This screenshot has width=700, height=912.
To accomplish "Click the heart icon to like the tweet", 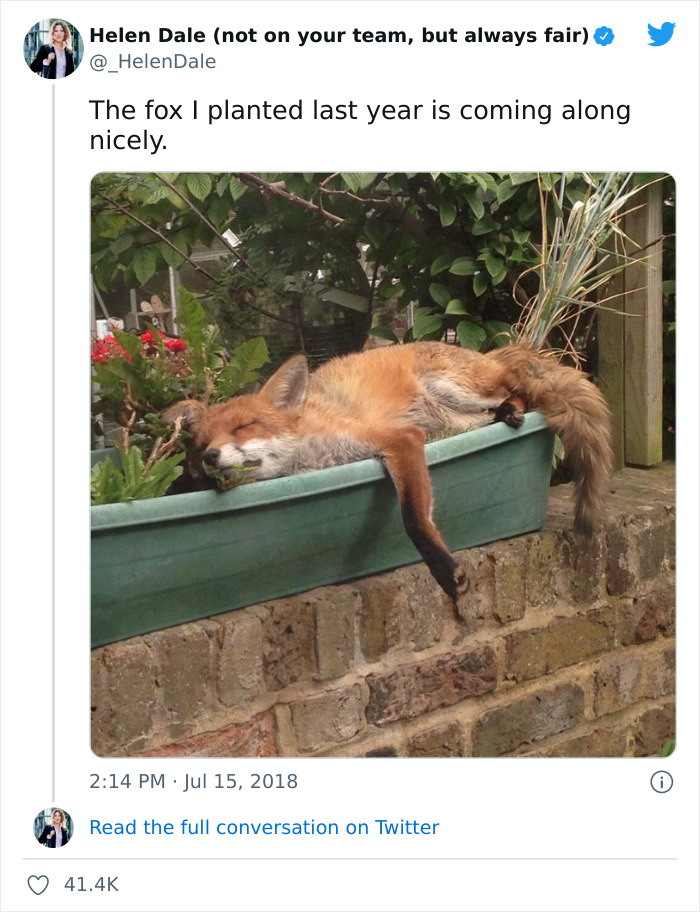I will pos(40,882).
